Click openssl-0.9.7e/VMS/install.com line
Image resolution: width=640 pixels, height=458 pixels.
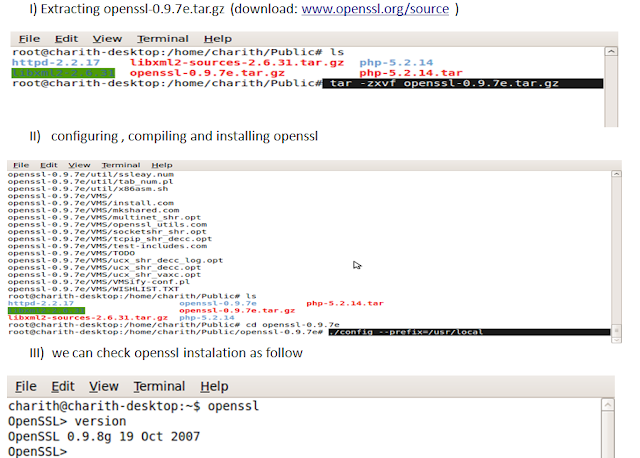pyautogui.click(x=91, y=203)
